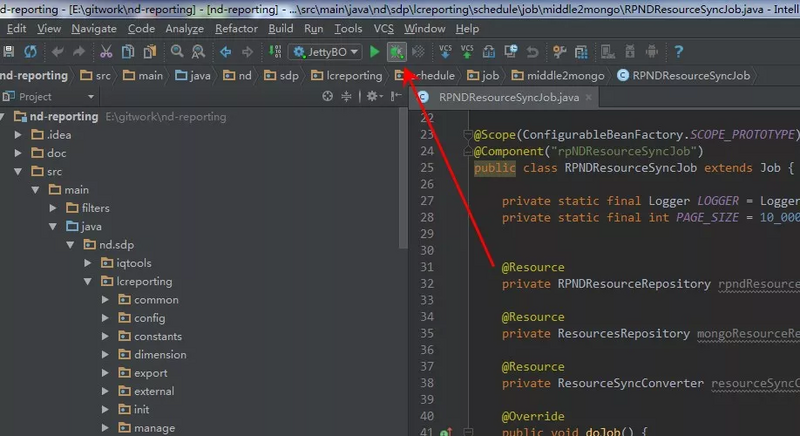This screenshot has height=436, width=800.
Task: Expand the .idea folder
Action: click(x=18, y=135)
